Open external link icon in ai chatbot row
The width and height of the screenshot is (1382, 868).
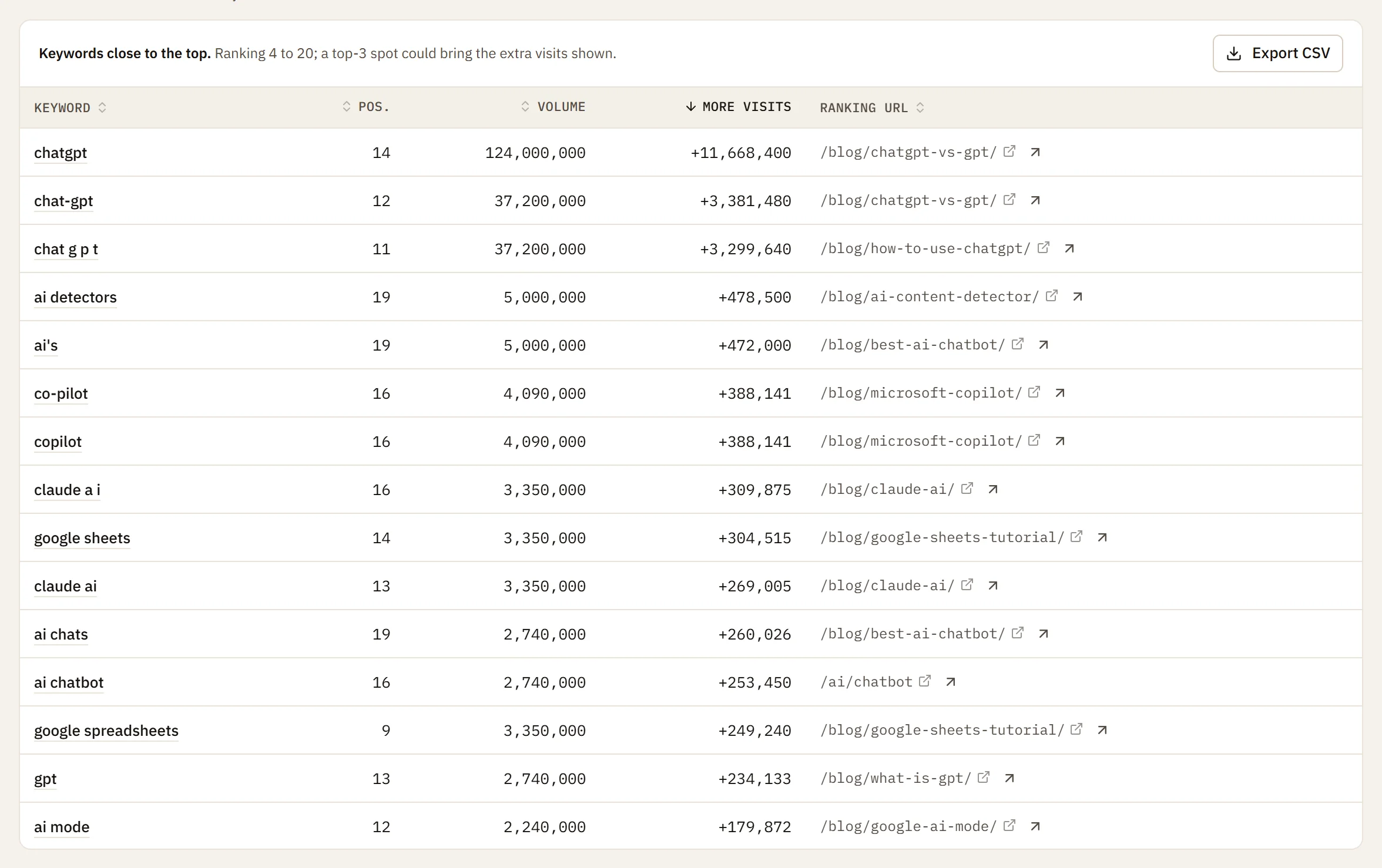click(925, 681)
